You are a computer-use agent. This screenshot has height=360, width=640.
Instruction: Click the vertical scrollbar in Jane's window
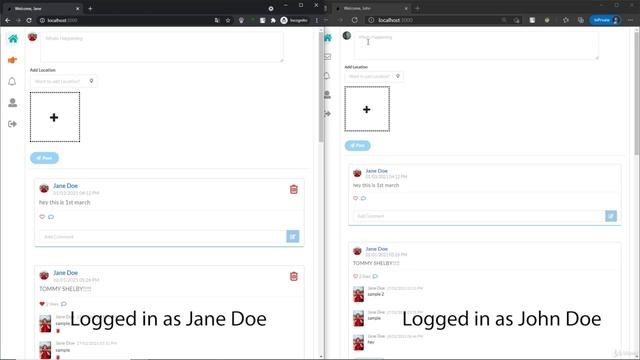tap(321, 86)
